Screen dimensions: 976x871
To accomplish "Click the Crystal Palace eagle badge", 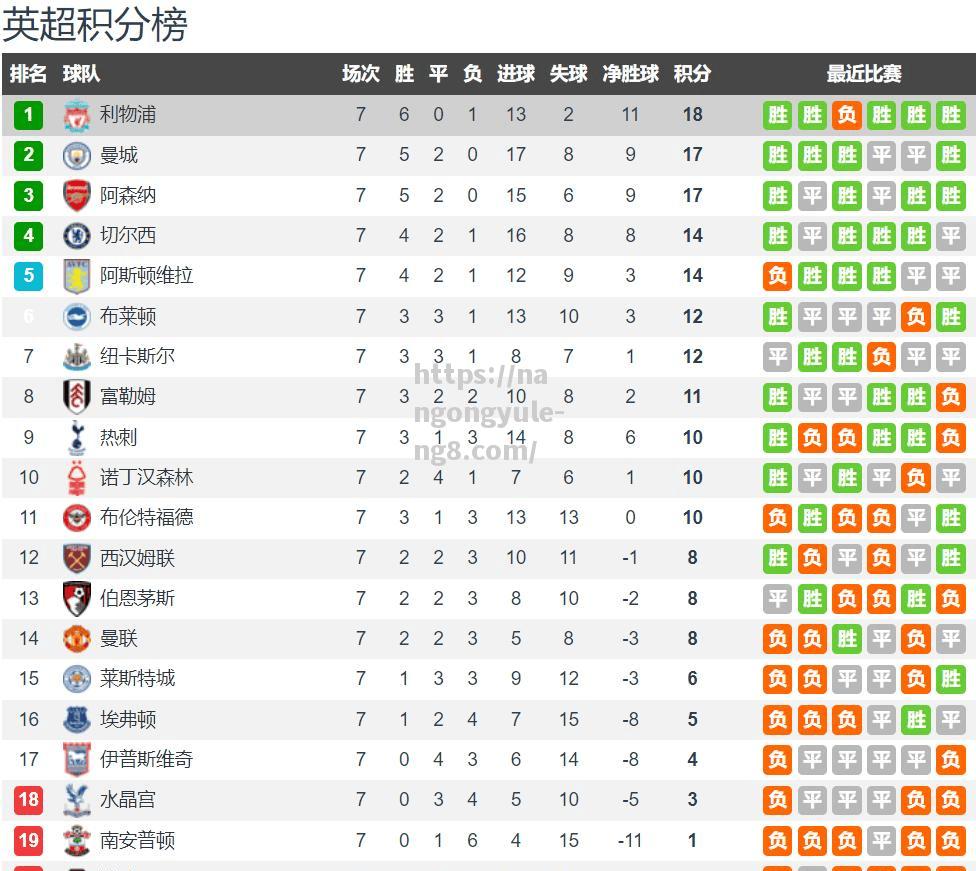I will click(x=77, y=799).
